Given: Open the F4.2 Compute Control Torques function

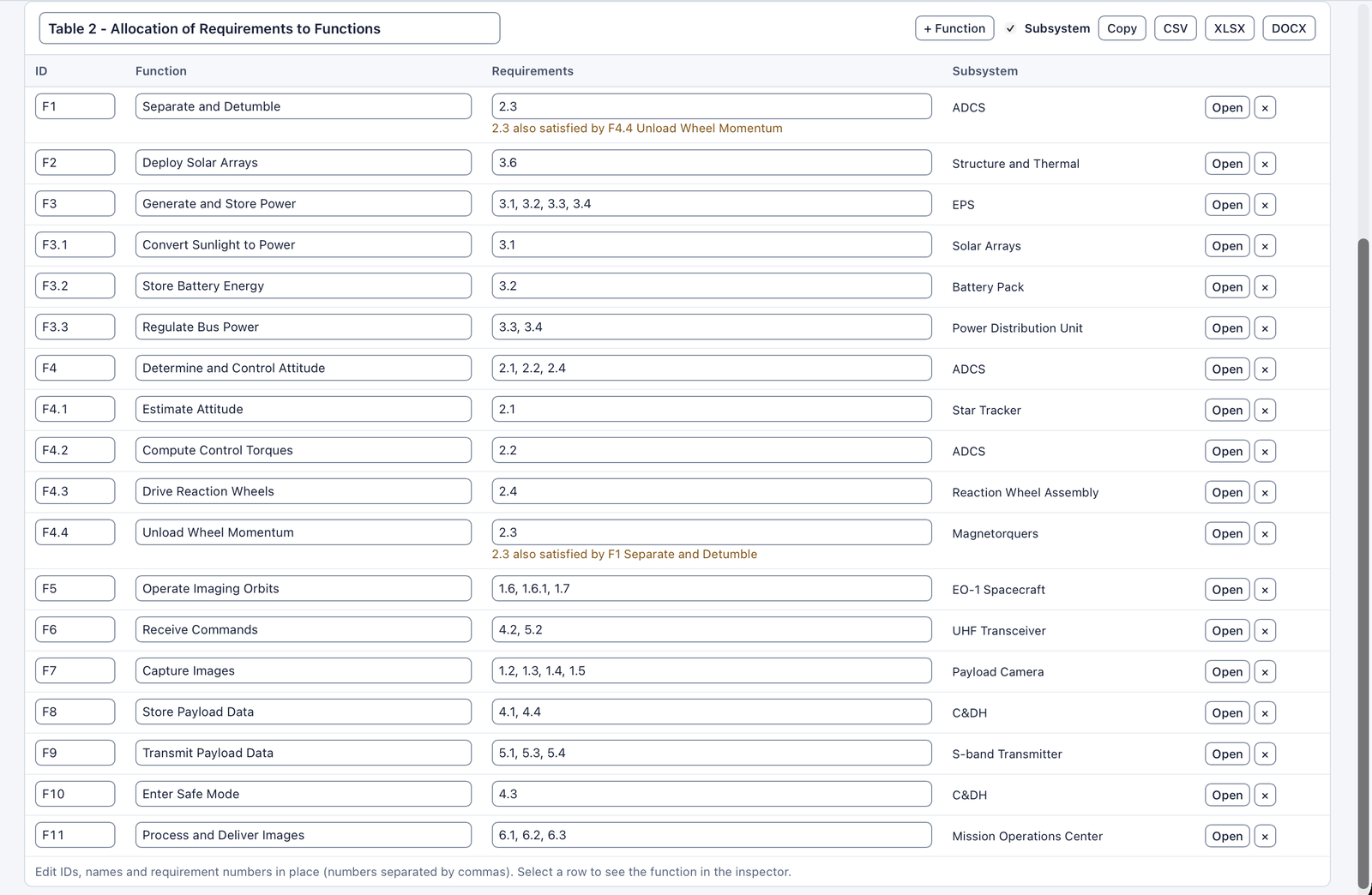Looking at the screenshot, I should [x=1227, y=452].
